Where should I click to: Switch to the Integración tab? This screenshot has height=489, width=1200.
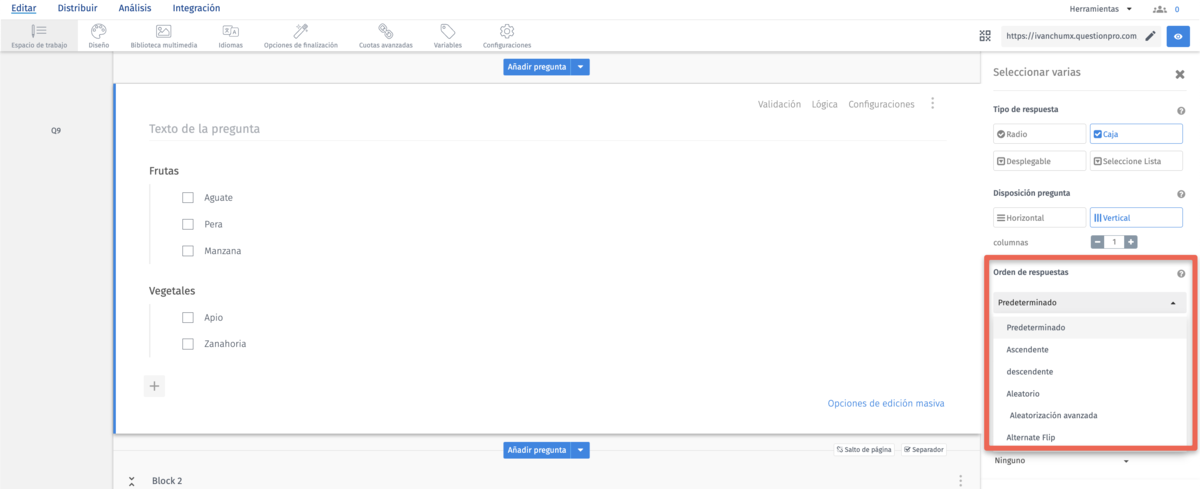point(196,8)
